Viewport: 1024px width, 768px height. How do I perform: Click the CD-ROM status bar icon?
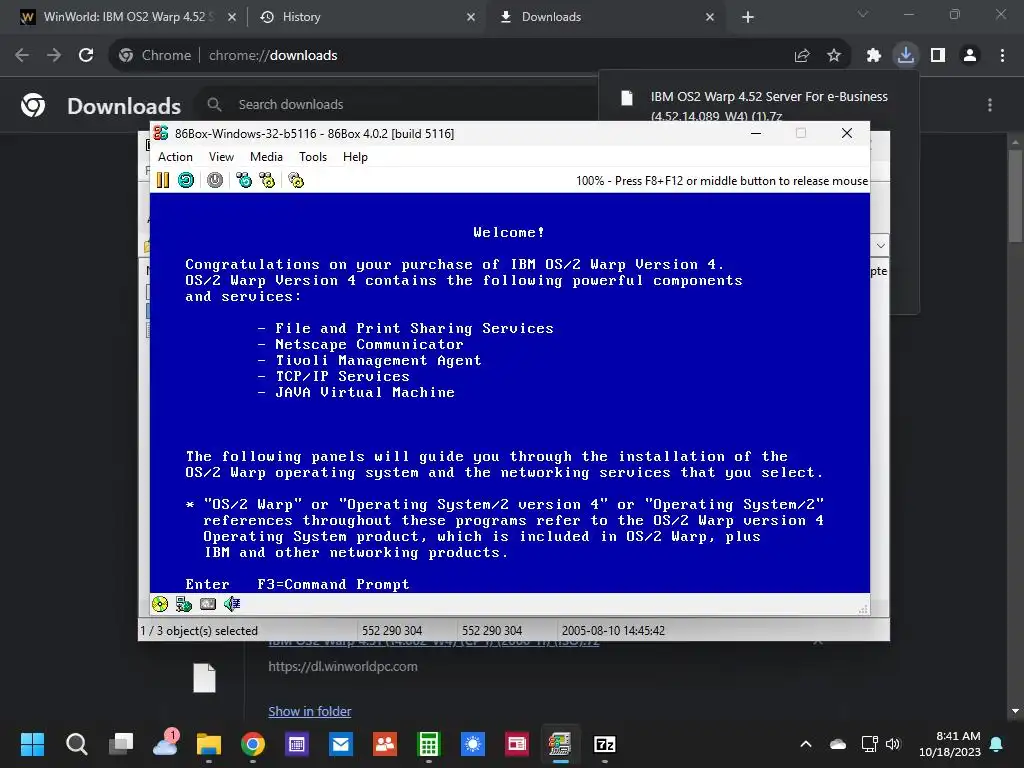[160, 604]
